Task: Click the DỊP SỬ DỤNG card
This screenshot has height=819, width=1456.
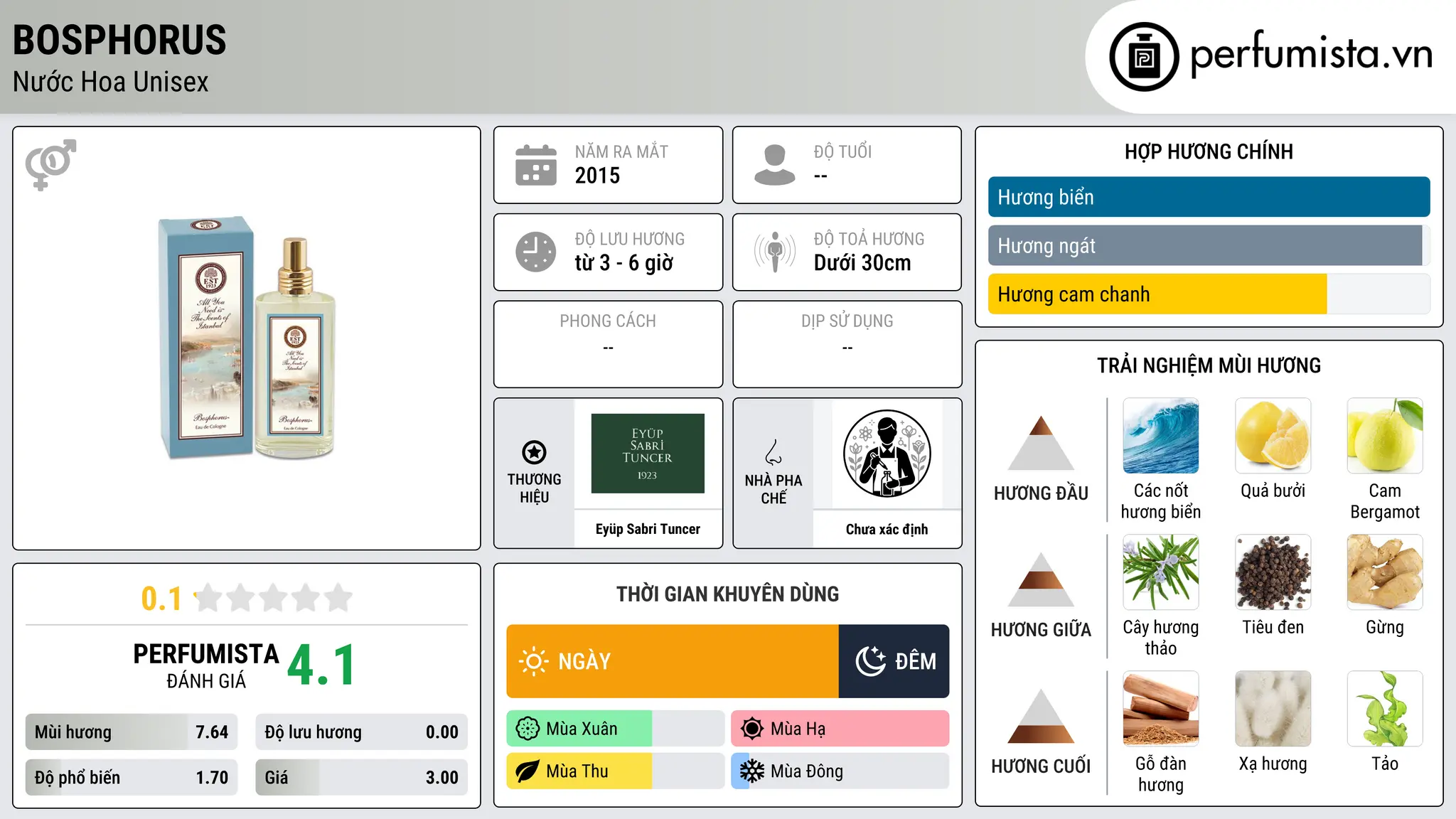Action: point(847,344)
